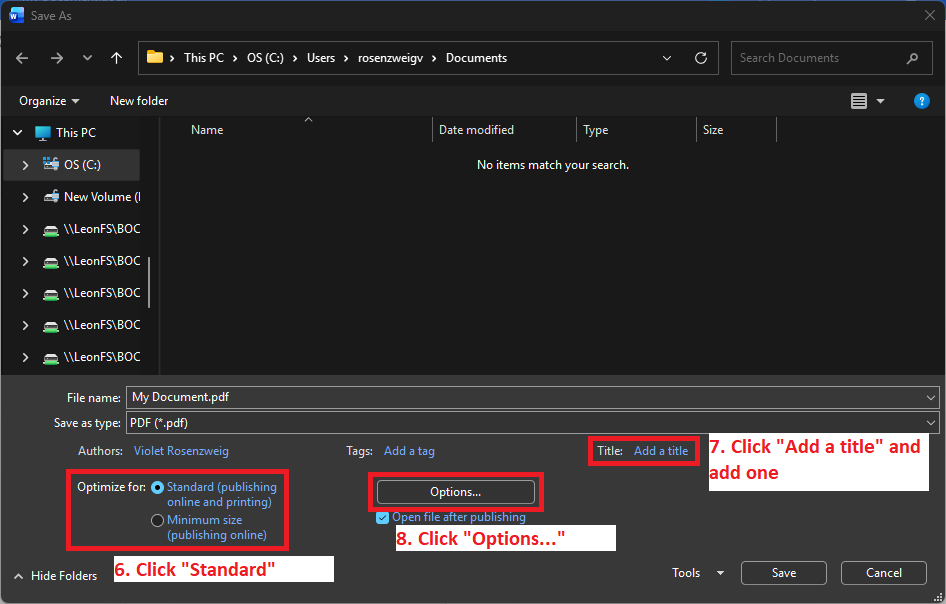Click the This PC monitor icon

coord(43,133)
